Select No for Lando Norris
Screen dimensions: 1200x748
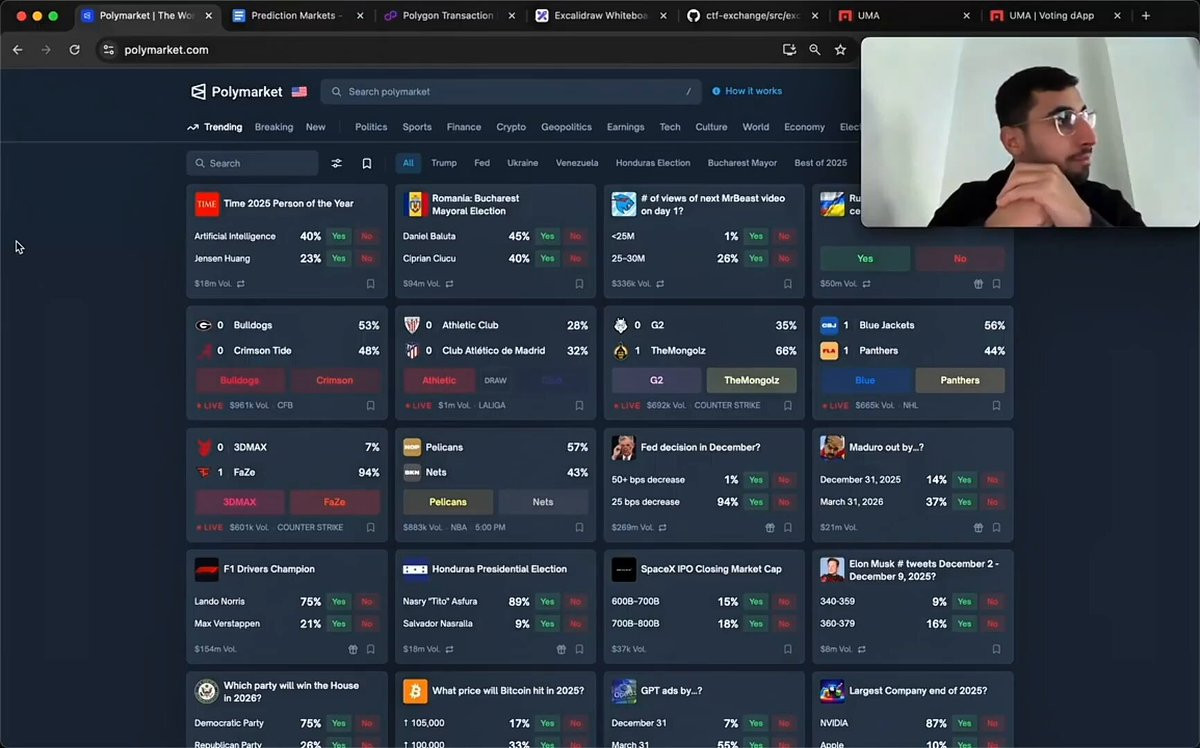[367, 602]
